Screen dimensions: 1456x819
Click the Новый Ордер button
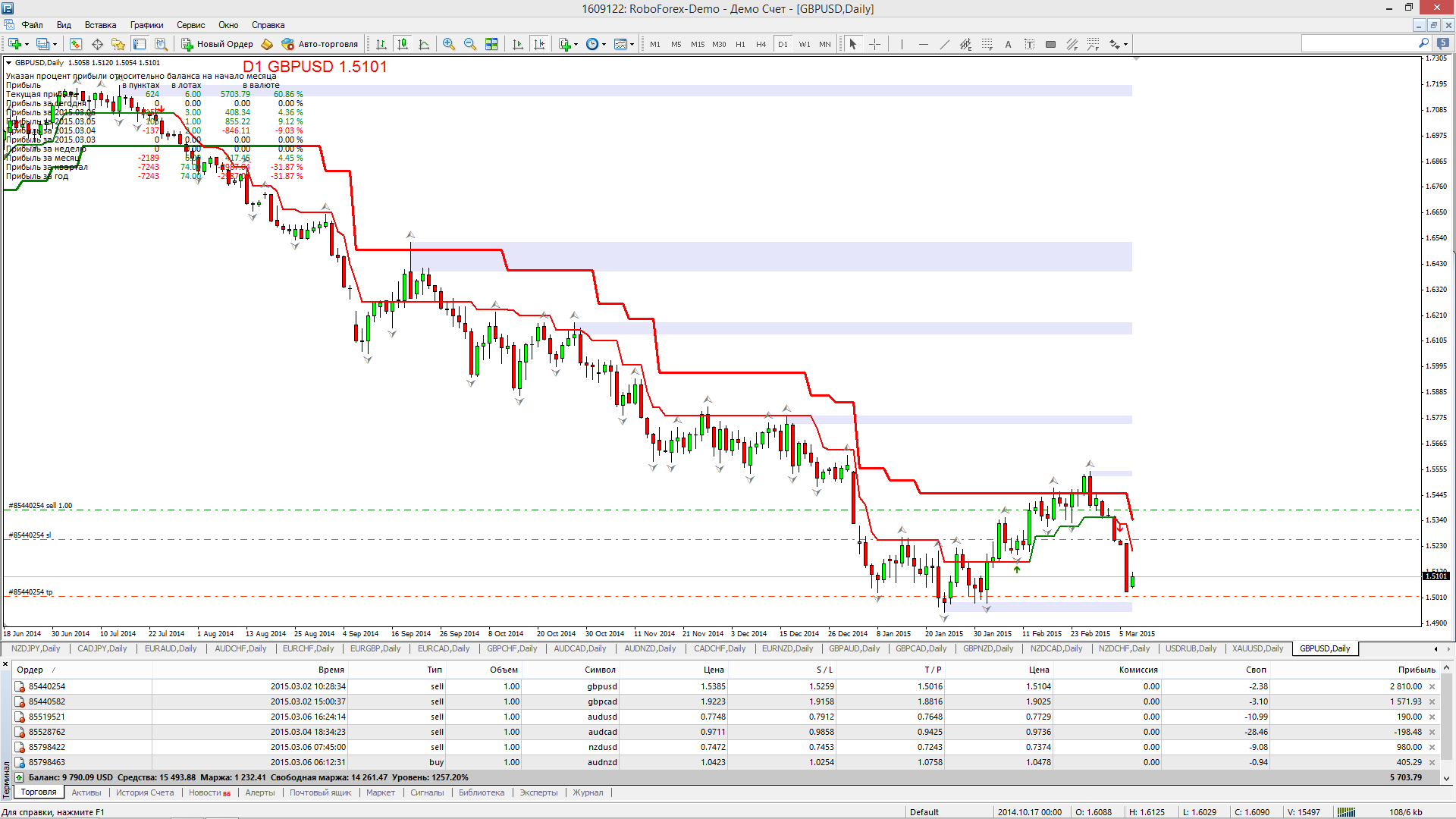click(x=217, y=44)
